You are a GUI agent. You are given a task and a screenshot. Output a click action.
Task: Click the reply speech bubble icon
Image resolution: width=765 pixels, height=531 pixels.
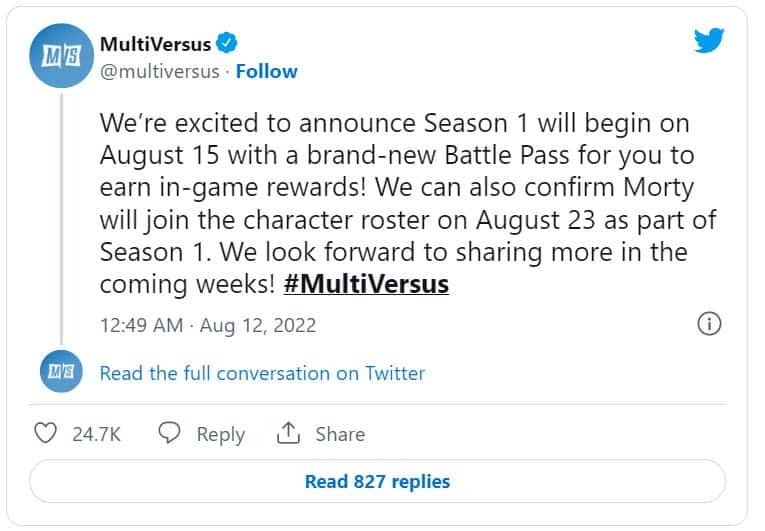click(x=169, y=432)
